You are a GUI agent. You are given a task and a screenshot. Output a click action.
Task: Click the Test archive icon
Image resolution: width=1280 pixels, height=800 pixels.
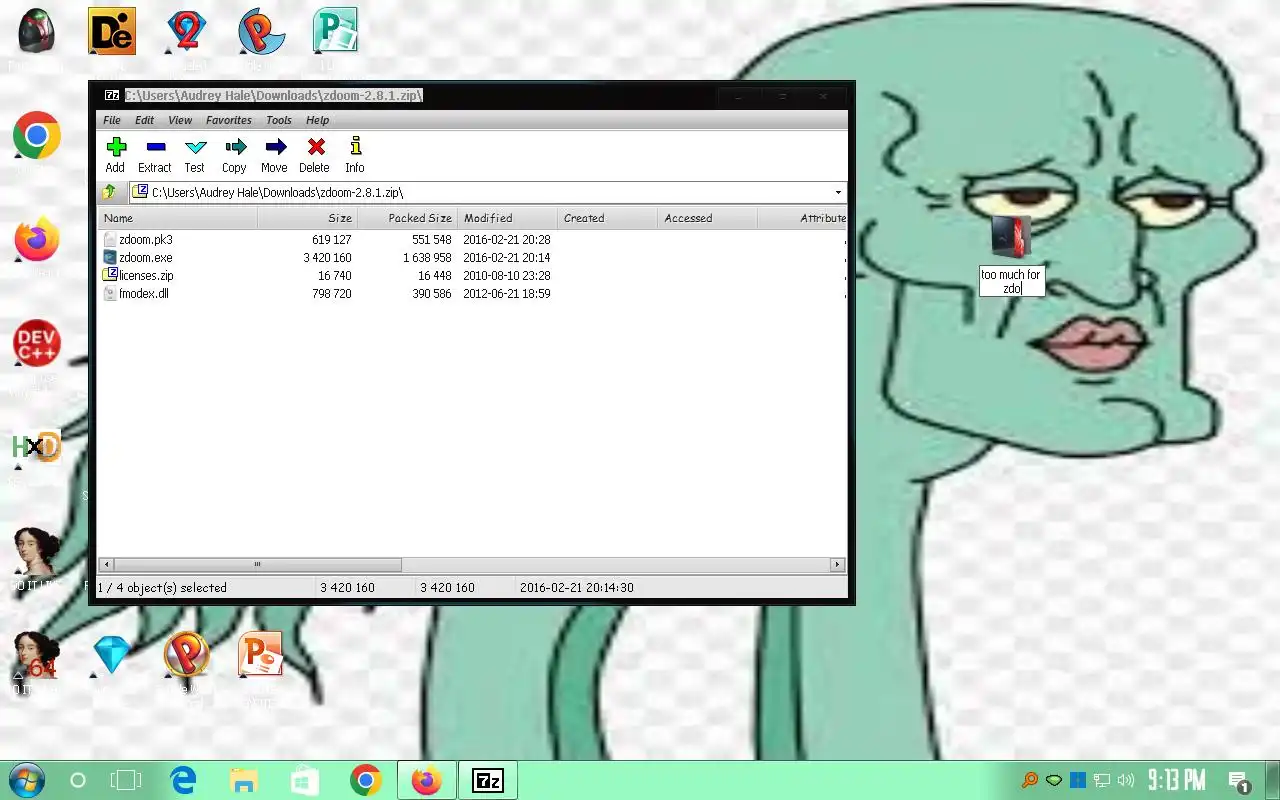[x=195, y=146]
